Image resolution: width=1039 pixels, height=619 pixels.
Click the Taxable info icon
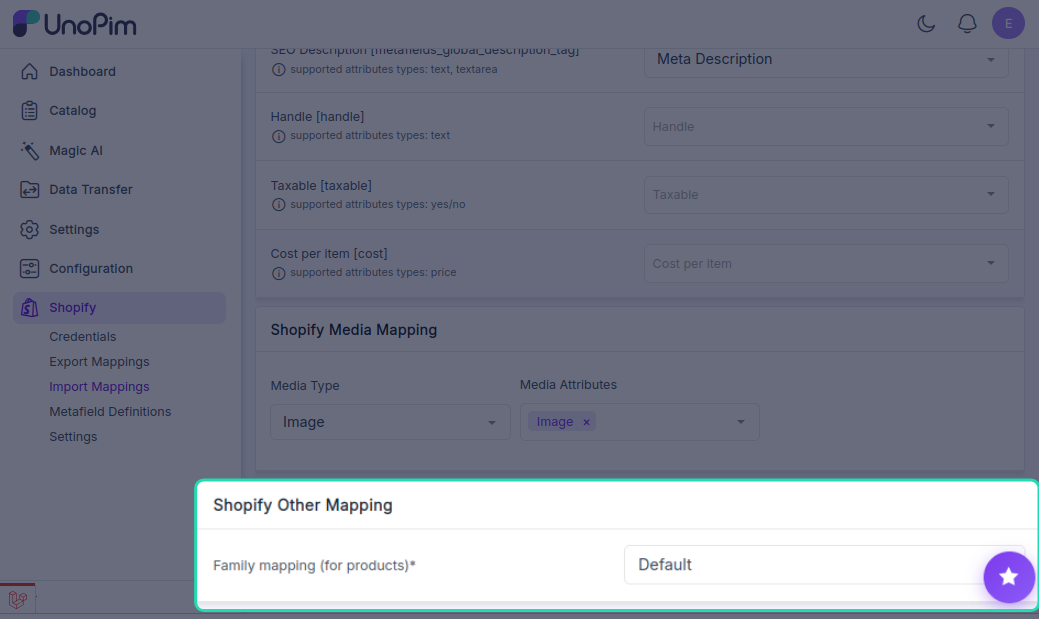278,205
